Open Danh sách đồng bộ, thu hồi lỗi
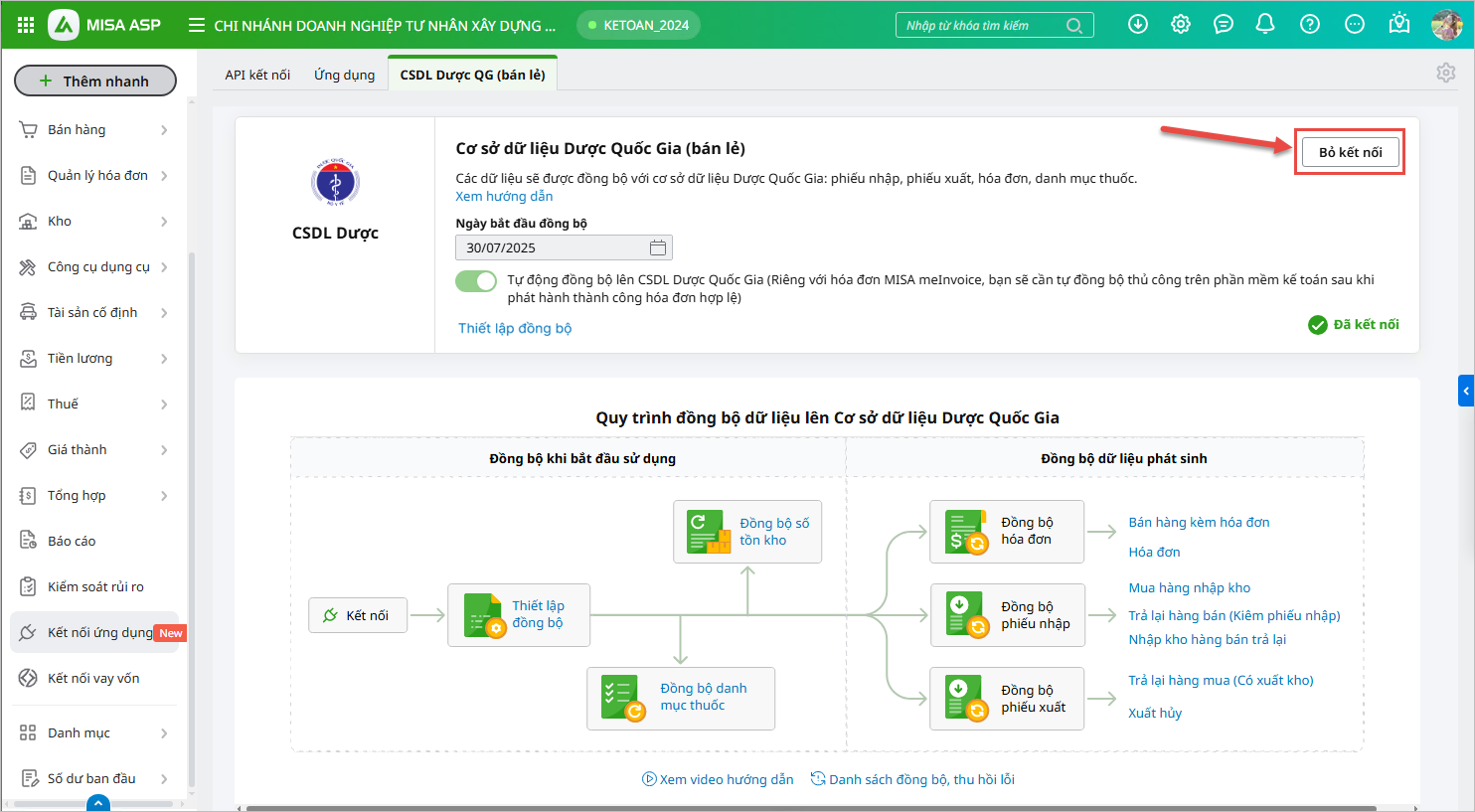 pos(912,779)
